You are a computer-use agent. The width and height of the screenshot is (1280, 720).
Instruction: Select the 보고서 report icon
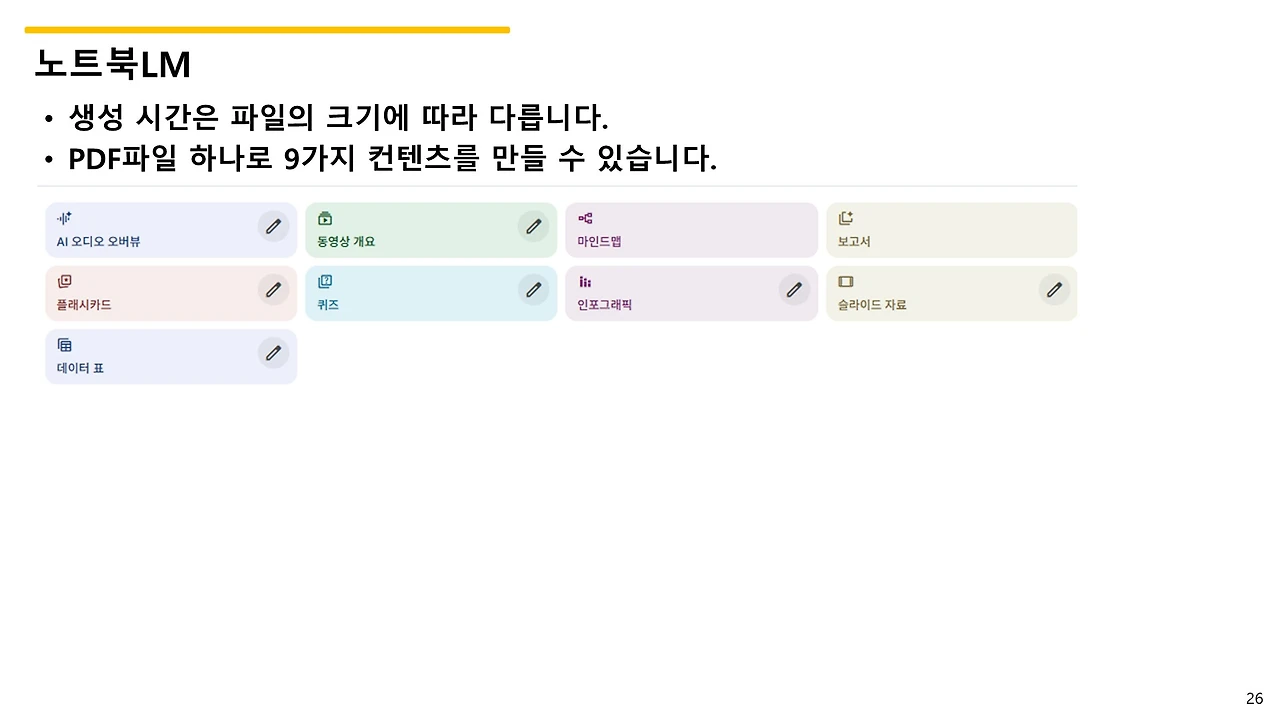(x=845, y=218)
